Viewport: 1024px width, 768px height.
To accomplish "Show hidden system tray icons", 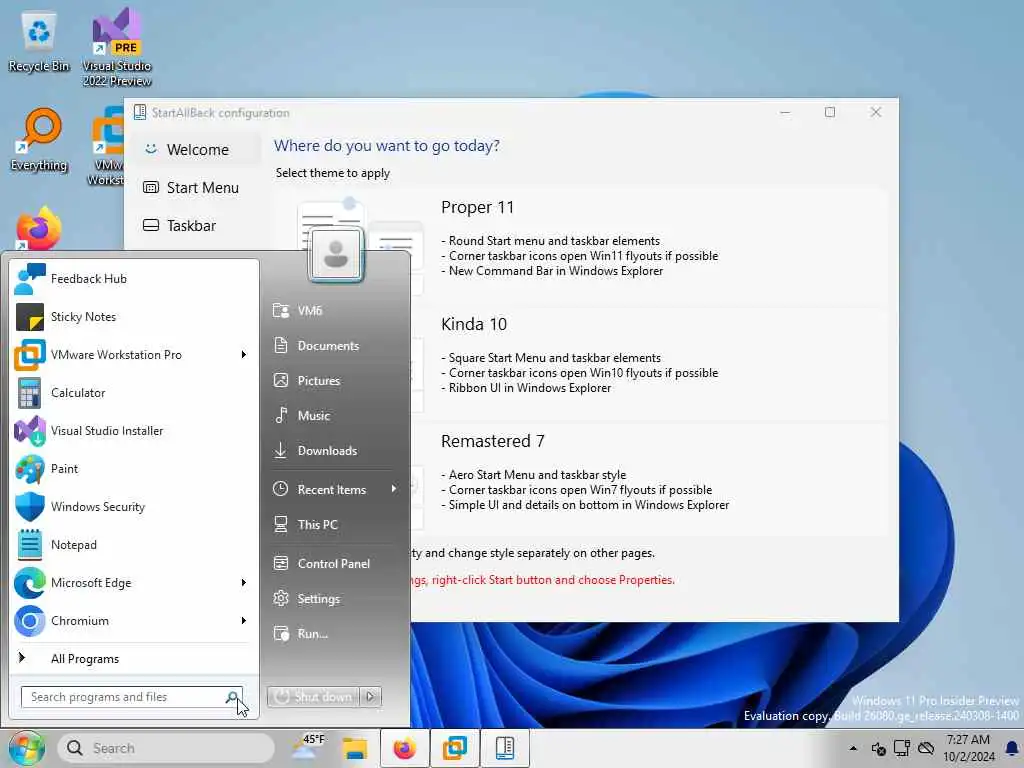I will (853, 748).
